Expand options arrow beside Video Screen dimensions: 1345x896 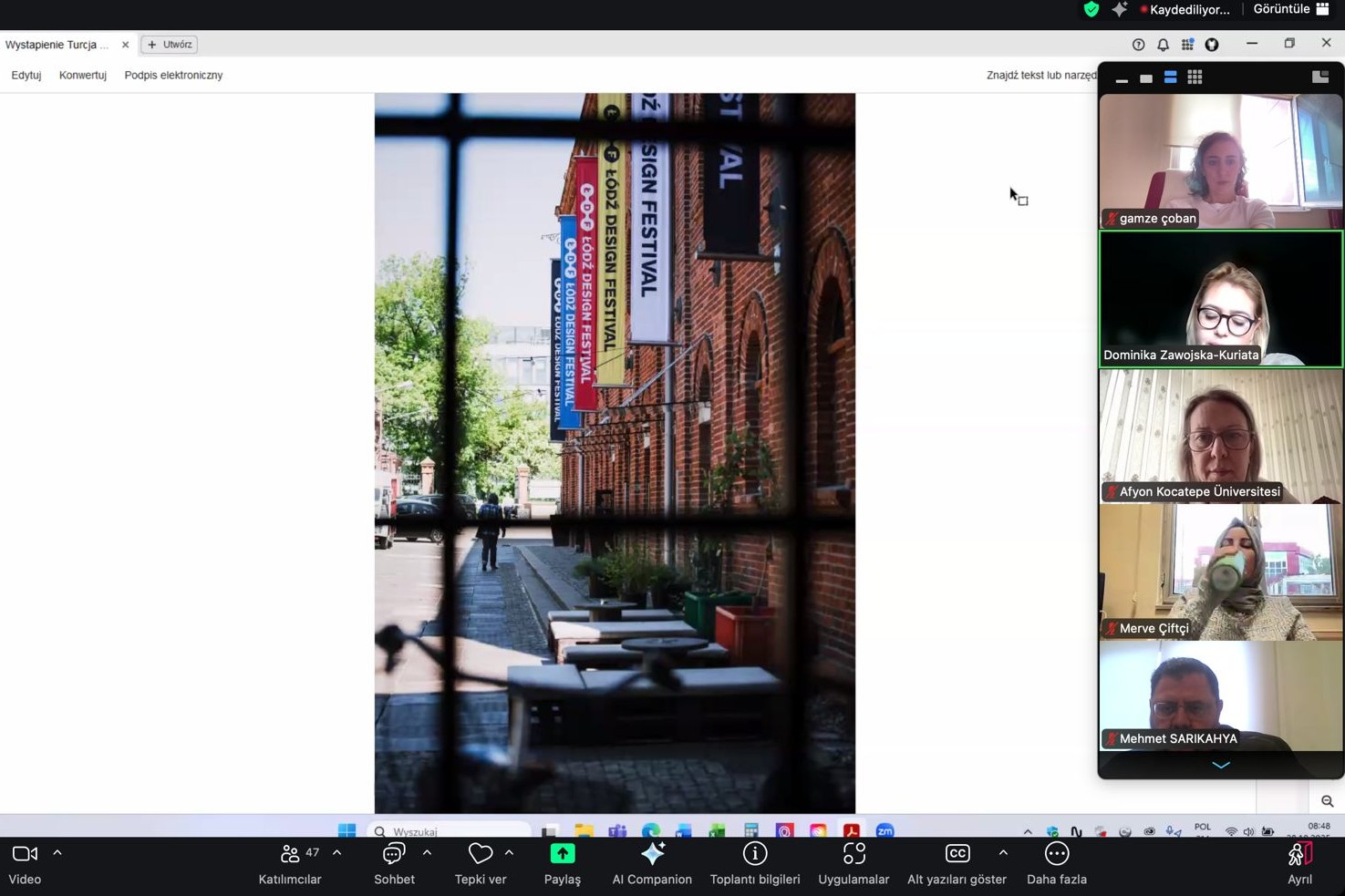point(57,853)
